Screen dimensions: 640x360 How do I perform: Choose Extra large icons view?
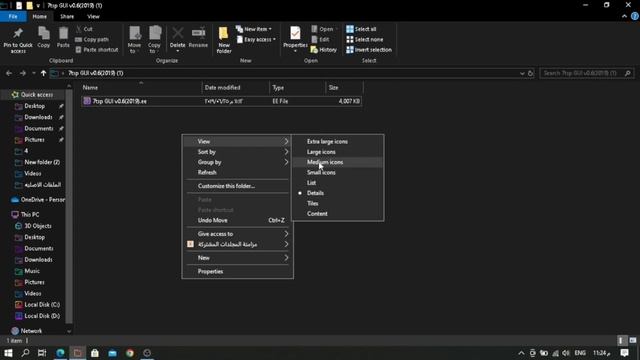tap(338, 142)
